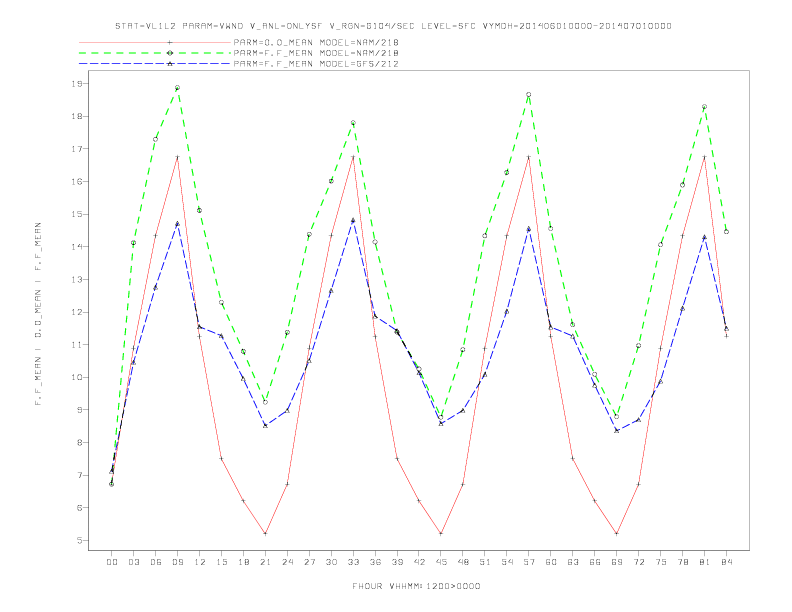Click x-axis tick label 54
The width and height of the screenshot is (792, 612).
coord(507,562)
